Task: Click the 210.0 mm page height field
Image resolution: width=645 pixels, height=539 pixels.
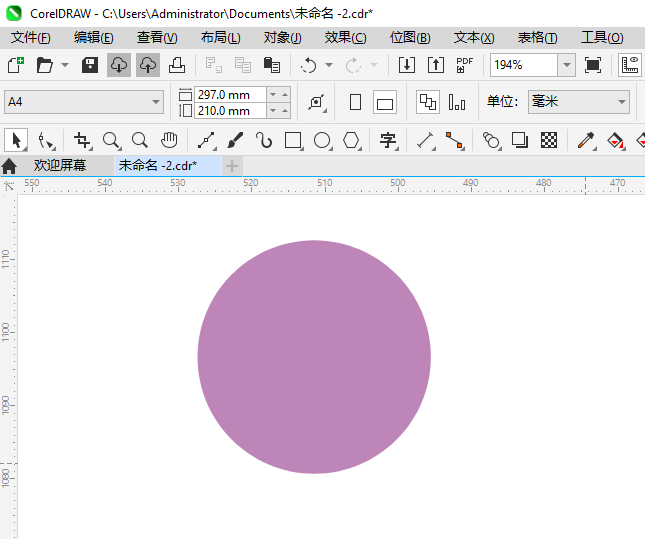Action: tap(230, 111)
